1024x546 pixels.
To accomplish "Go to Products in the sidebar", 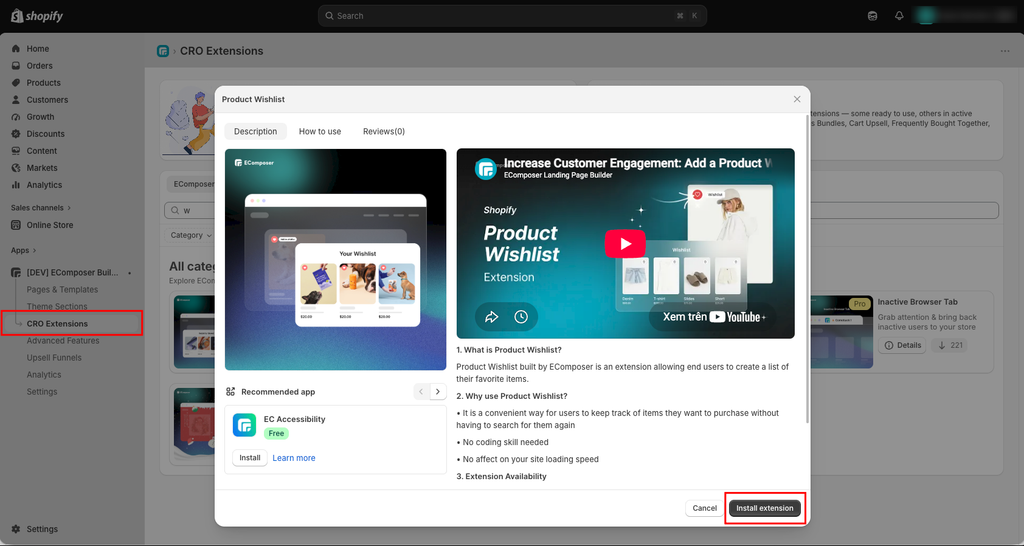I will pyautogui.click(x=43, y=82).
